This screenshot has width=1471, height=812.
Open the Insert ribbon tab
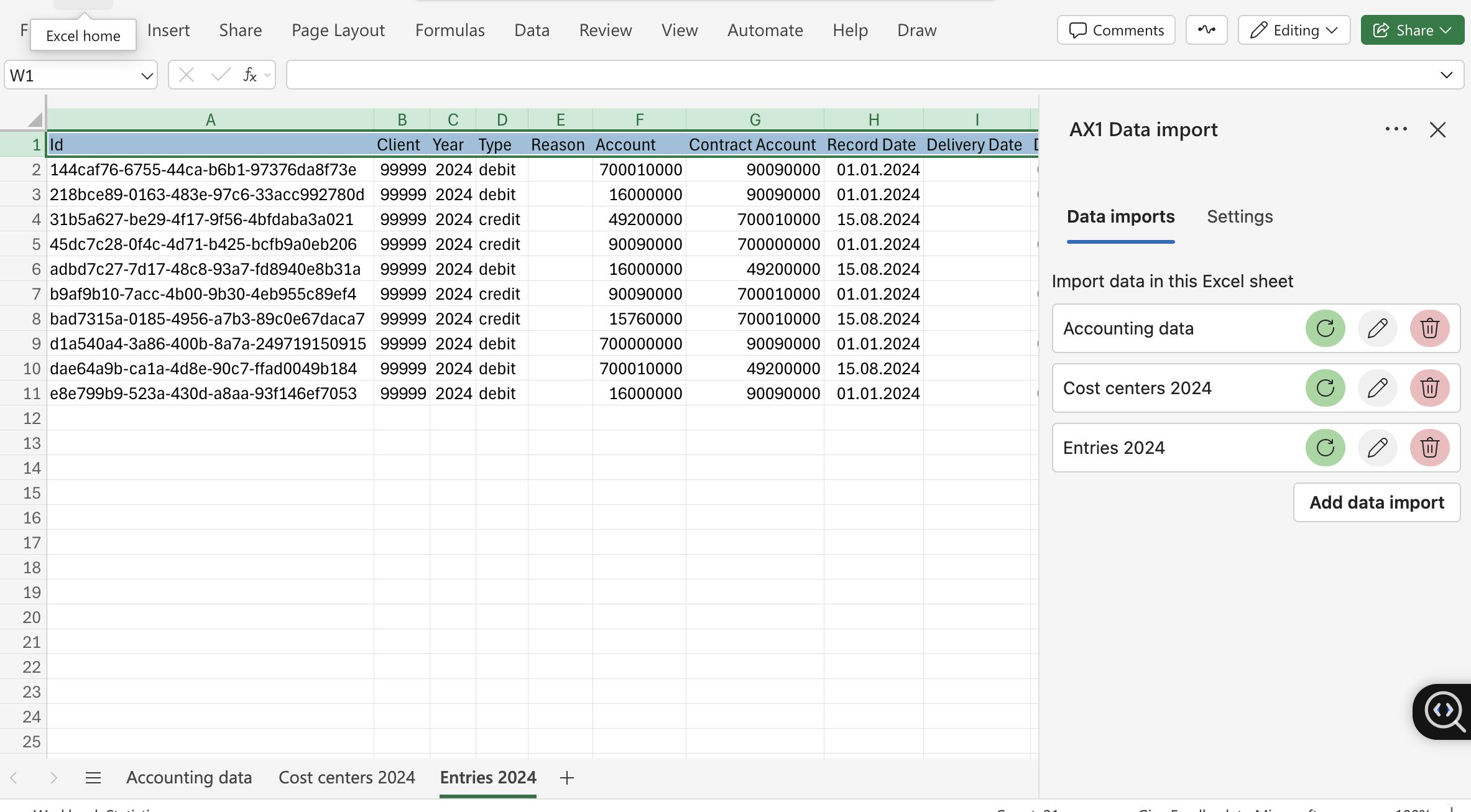click(168, 30)
